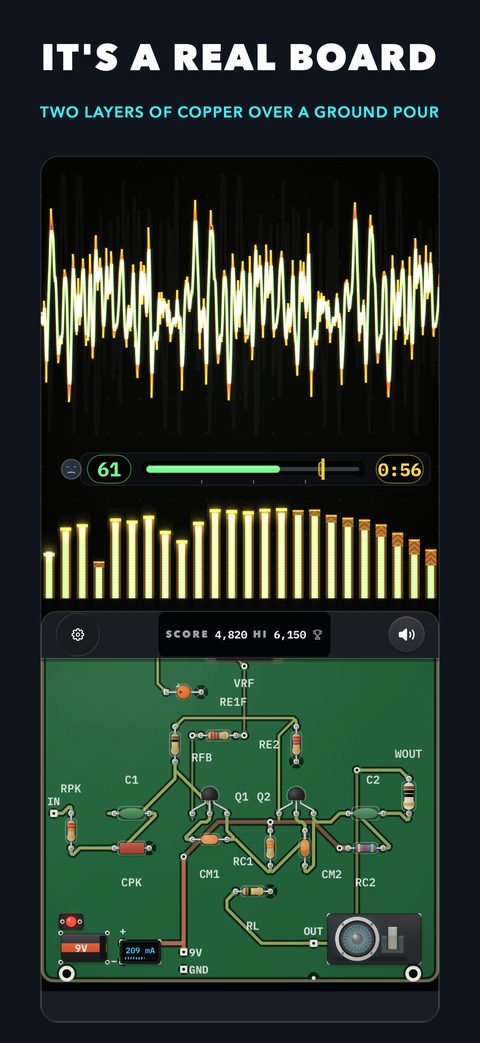Select the red CPK capacitor
The width and height of the screenshot is (480, 1043).
point(132,847)
